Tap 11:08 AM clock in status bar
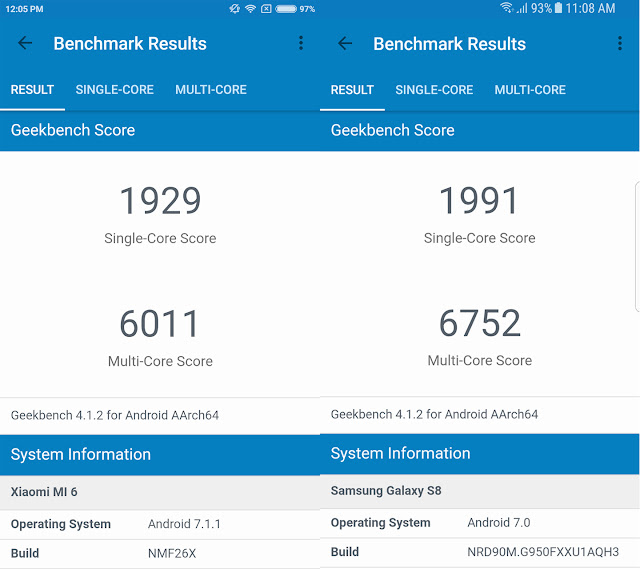The width and height of the screenshot is (640, 569). point(590,8)
